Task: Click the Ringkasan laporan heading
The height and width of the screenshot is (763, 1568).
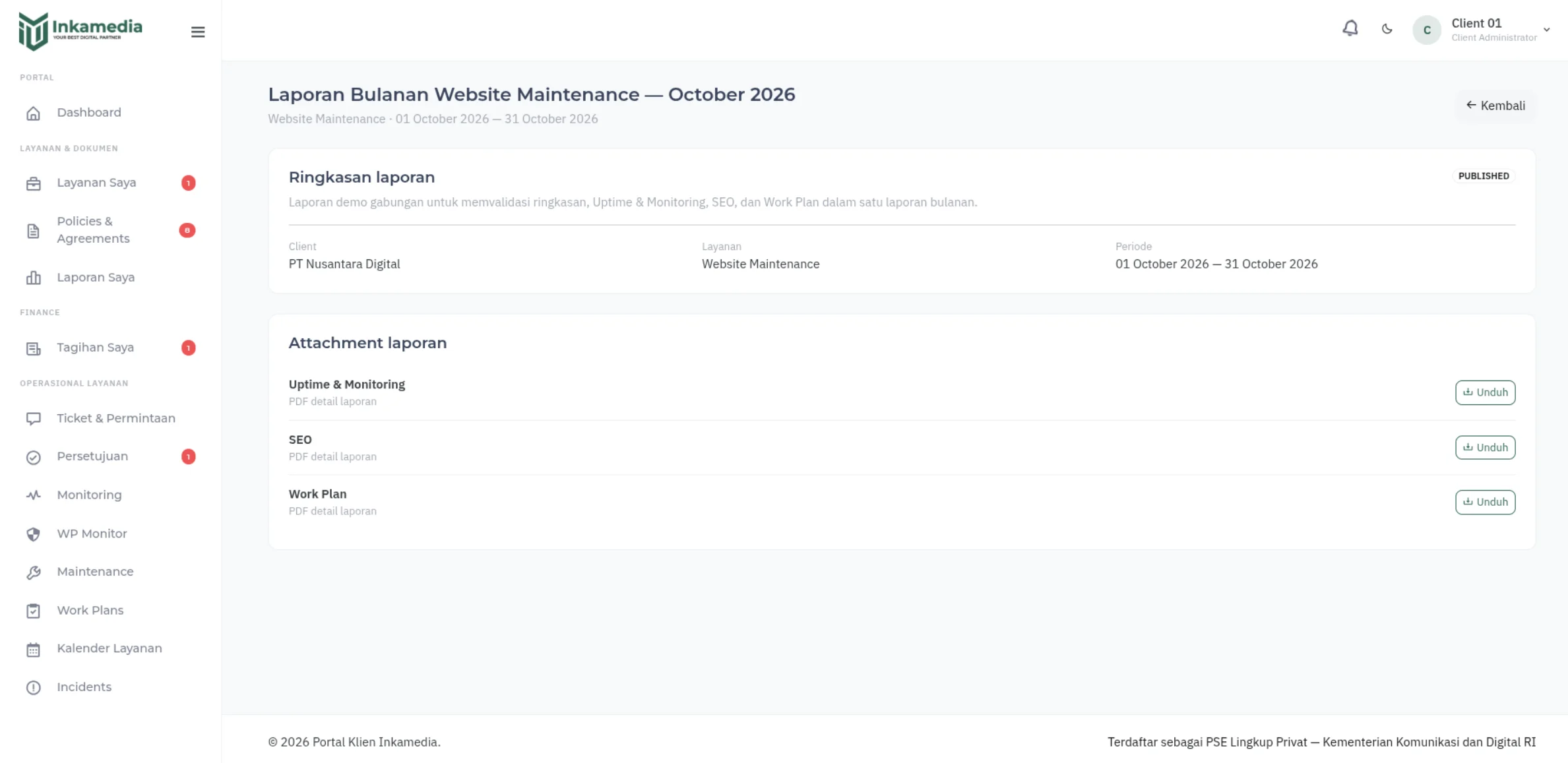Action: coord(361,177)
